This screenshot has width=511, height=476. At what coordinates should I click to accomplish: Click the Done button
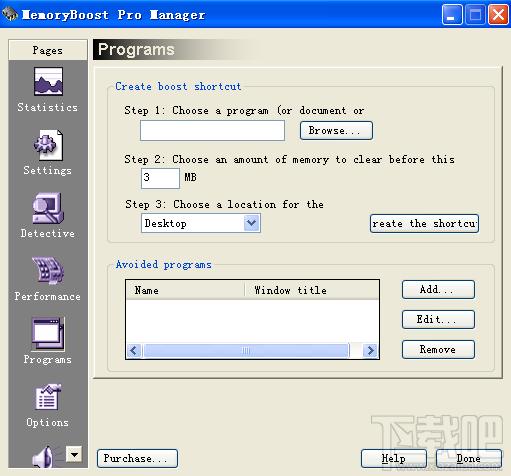(469, 458)
